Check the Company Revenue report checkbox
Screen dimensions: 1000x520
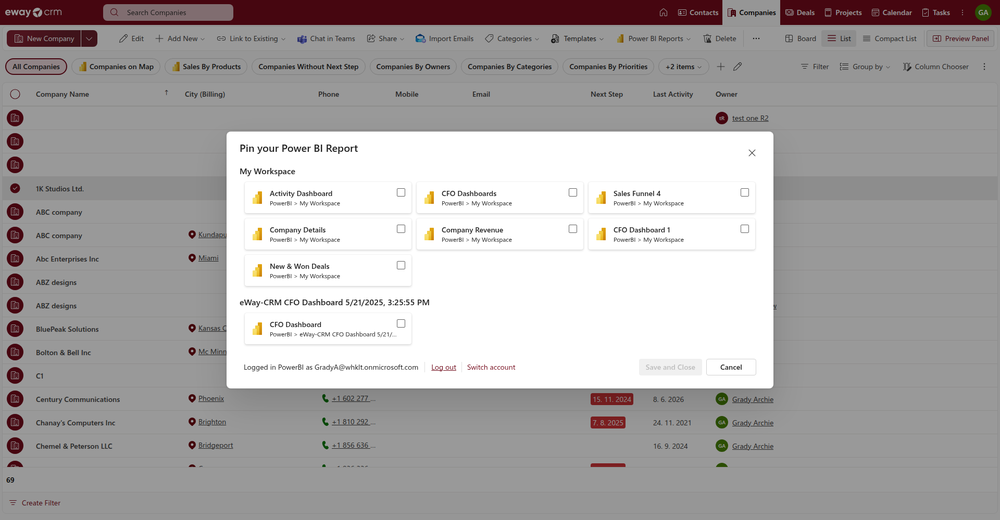pyautogui.click(x=573, y=229)
